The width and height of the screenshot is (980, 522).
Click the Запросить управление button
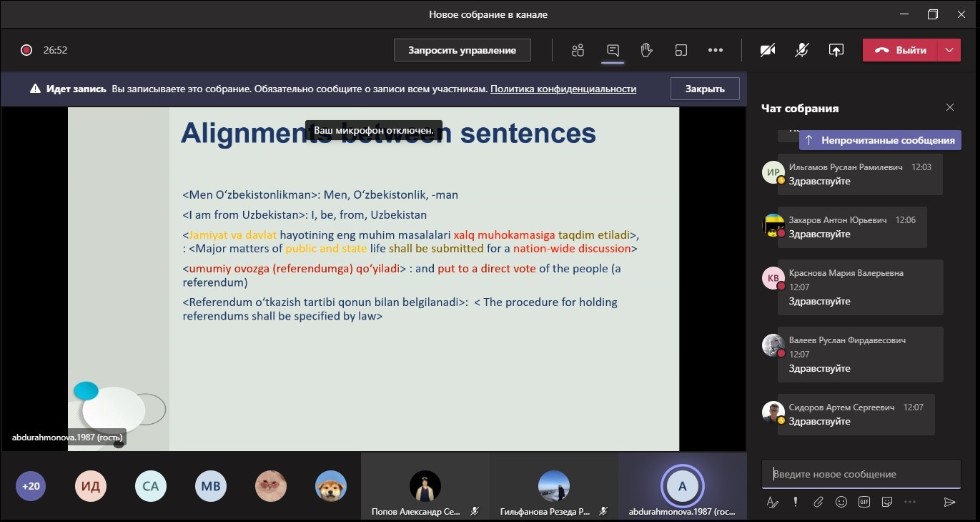point(462,50)
